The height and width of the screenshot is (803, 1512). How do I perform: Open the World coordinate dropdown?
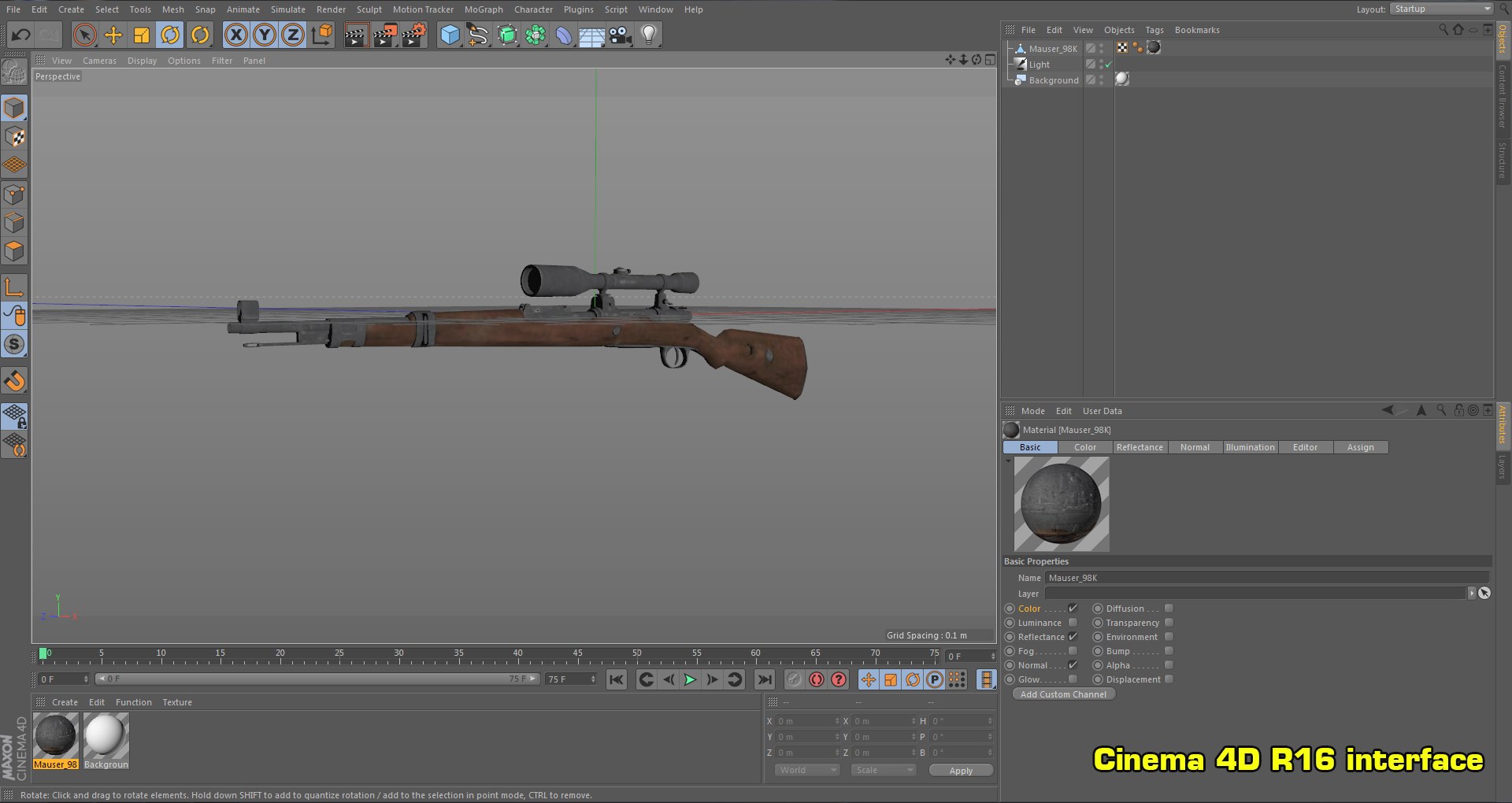tap(806, 770)
